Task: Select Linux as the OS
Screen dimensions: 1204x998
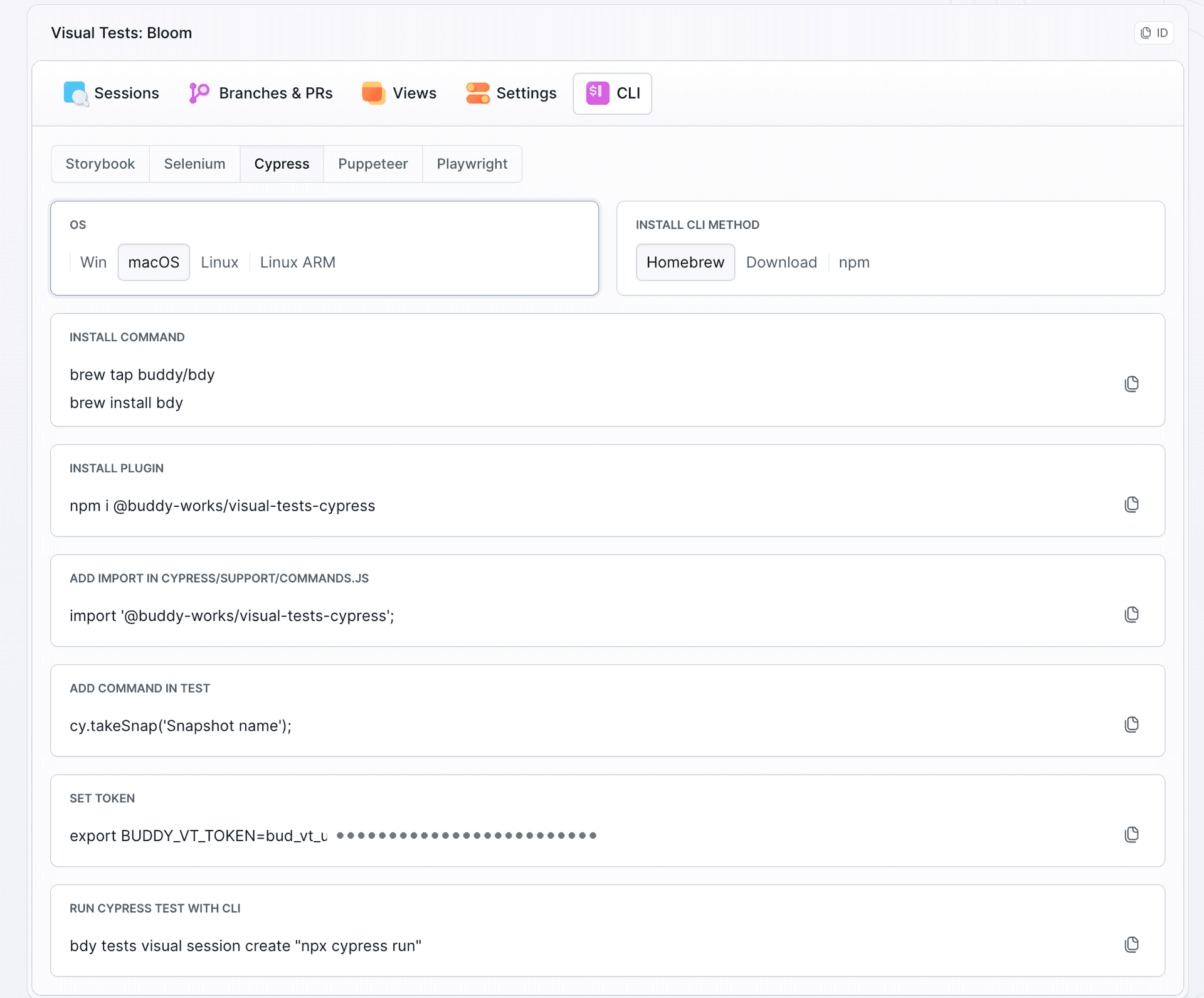Action: (x=219, y=262)
